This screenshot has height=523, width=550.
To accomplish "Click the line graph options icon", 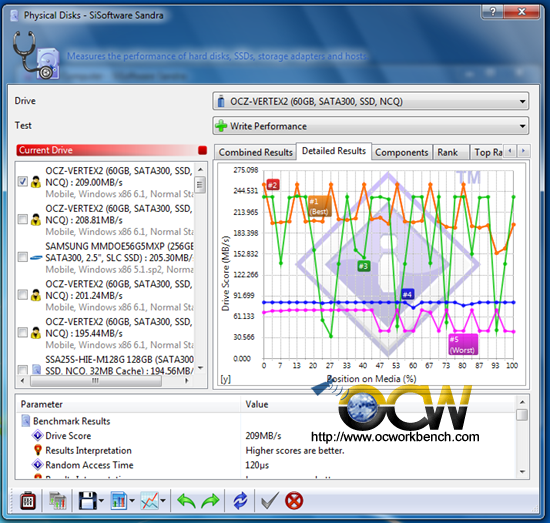I will click(149, 501).
